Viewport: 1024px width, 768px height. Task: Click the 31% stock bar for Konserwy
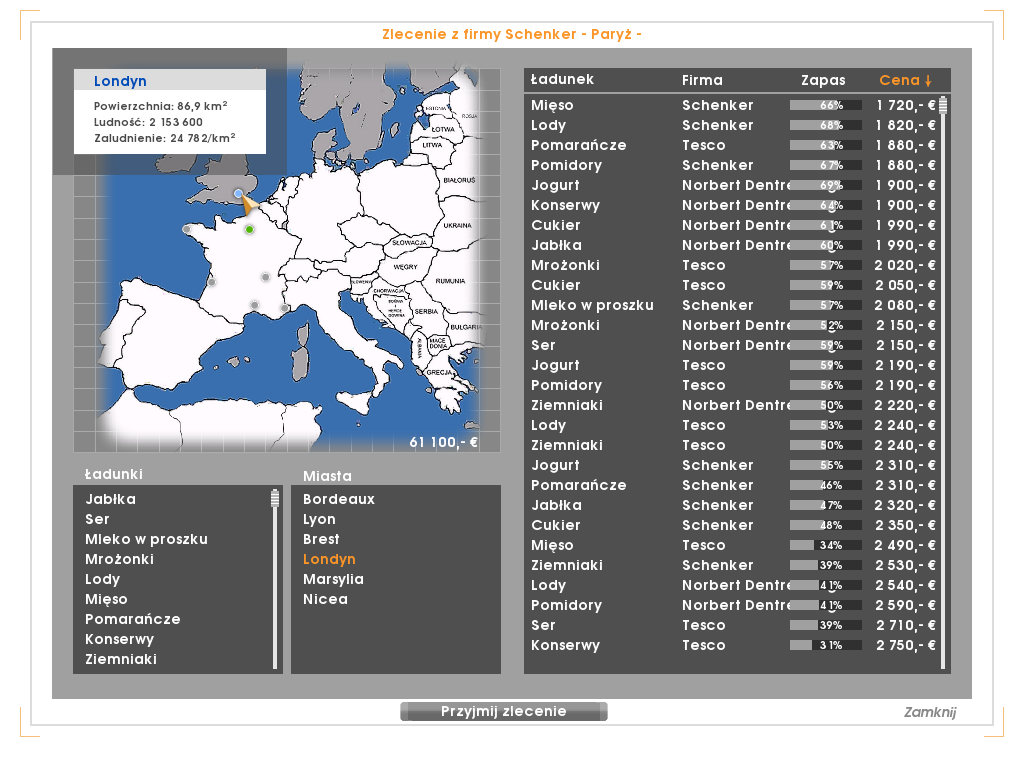click(825, 645)
